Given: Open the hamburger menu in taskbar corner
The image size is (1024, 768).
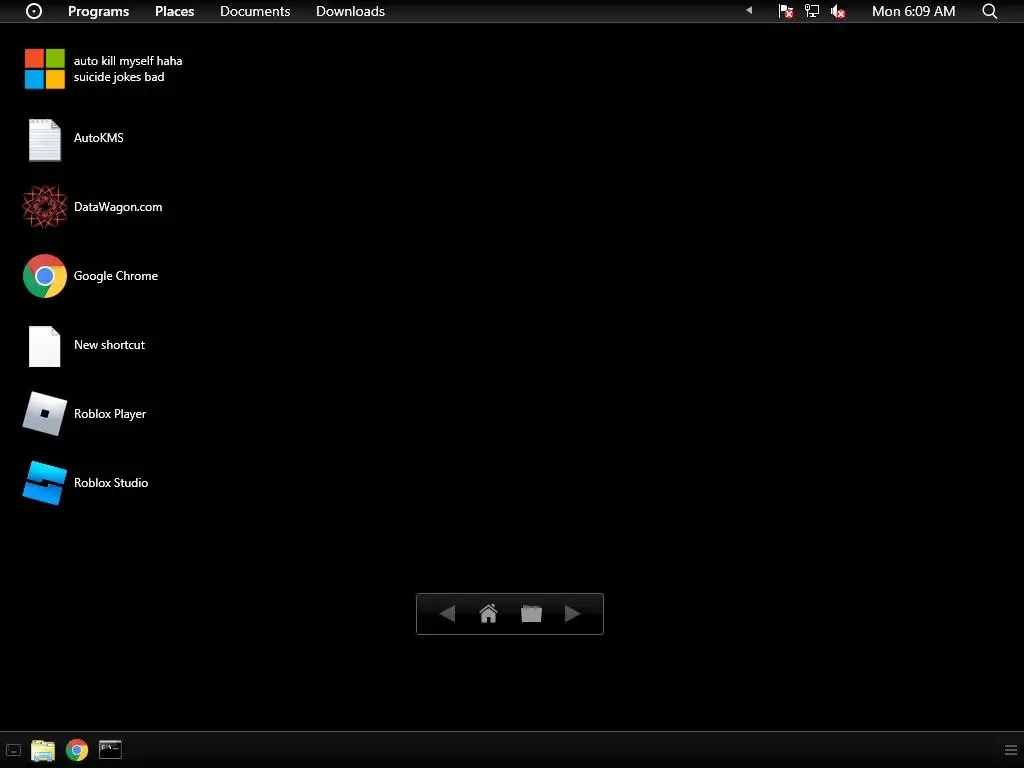Looking at the screenshot, I should (x=1010, y=750).
